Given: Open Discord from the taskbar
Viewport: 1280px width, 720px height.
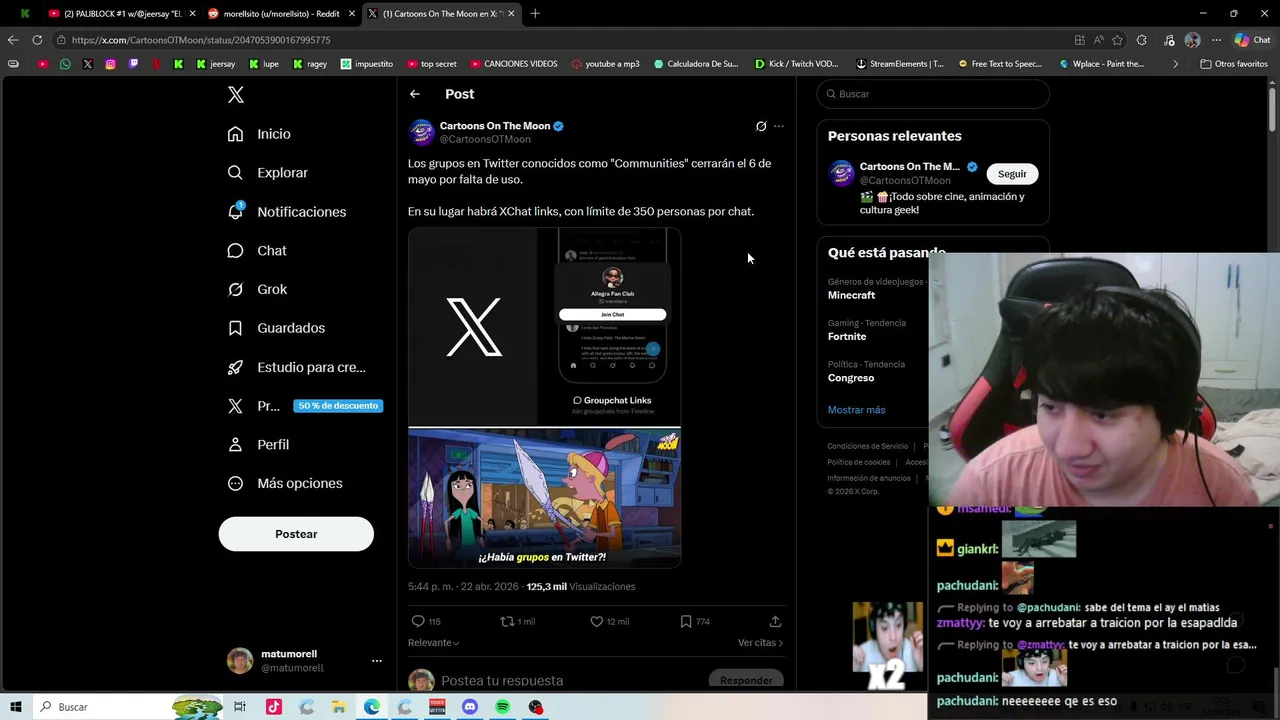Looking at the screenshot, I should (470, 707).
